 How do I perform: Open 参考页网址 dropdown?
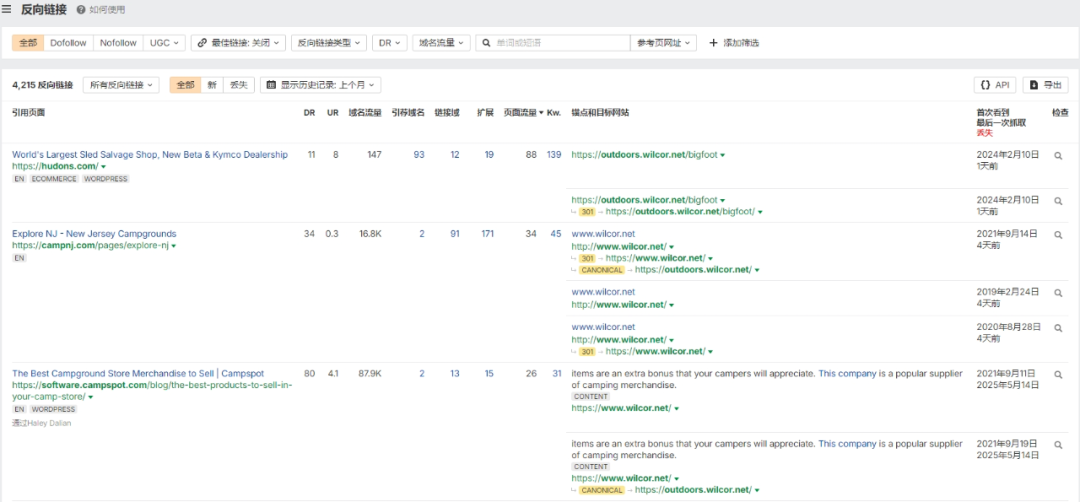(663, 43)
